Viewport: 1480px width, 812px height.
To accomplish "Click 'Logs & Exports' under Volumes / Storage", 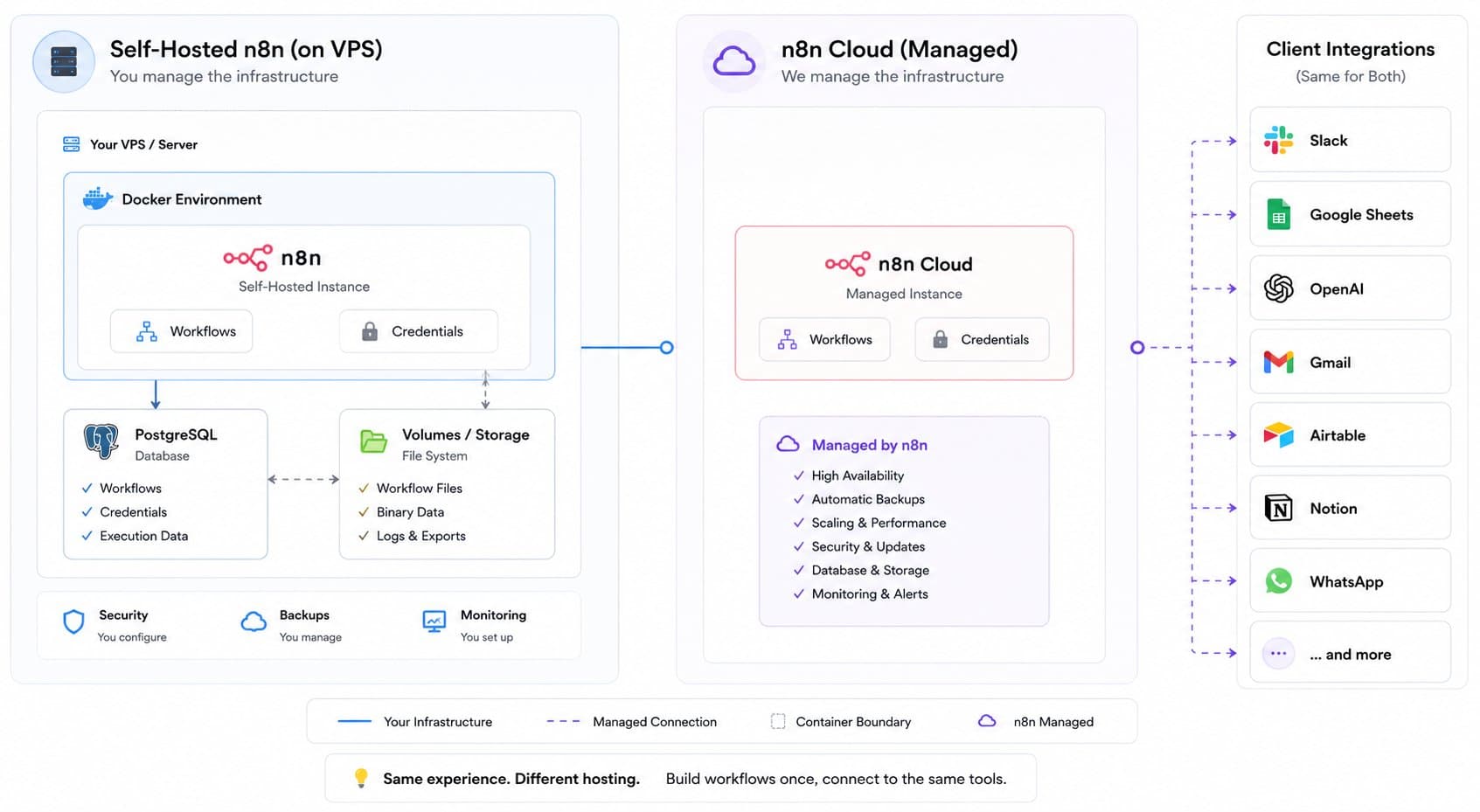I will [412, 536].
